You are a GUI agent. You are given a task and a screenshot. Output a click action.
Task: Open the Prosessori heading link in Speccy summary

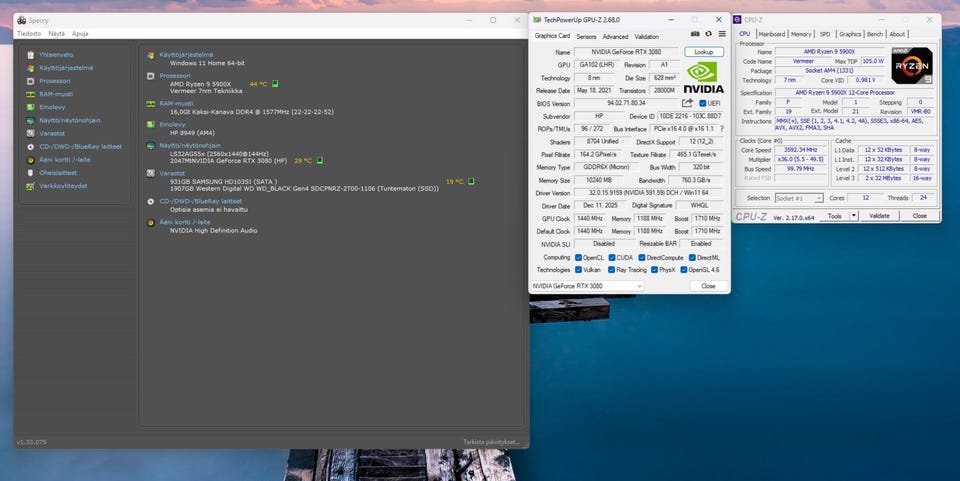coord(175,76)
